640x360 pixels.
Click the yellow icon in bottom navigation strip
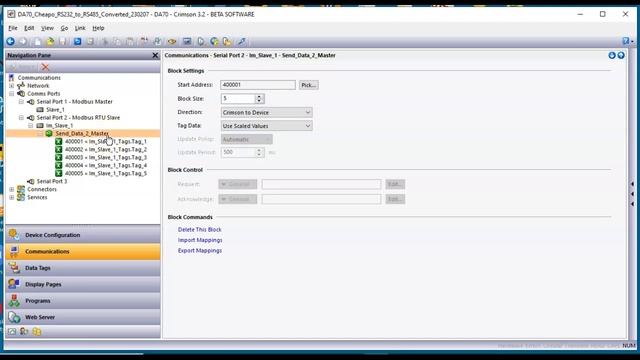coord(37,331)
